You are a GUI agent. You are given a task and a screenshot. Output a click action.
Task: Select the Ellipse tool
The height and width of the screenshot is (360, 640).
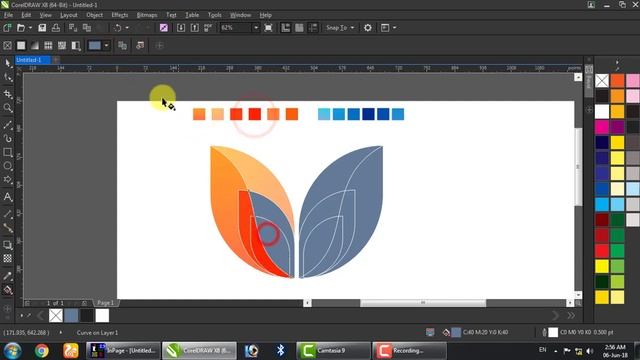(7, 166)
